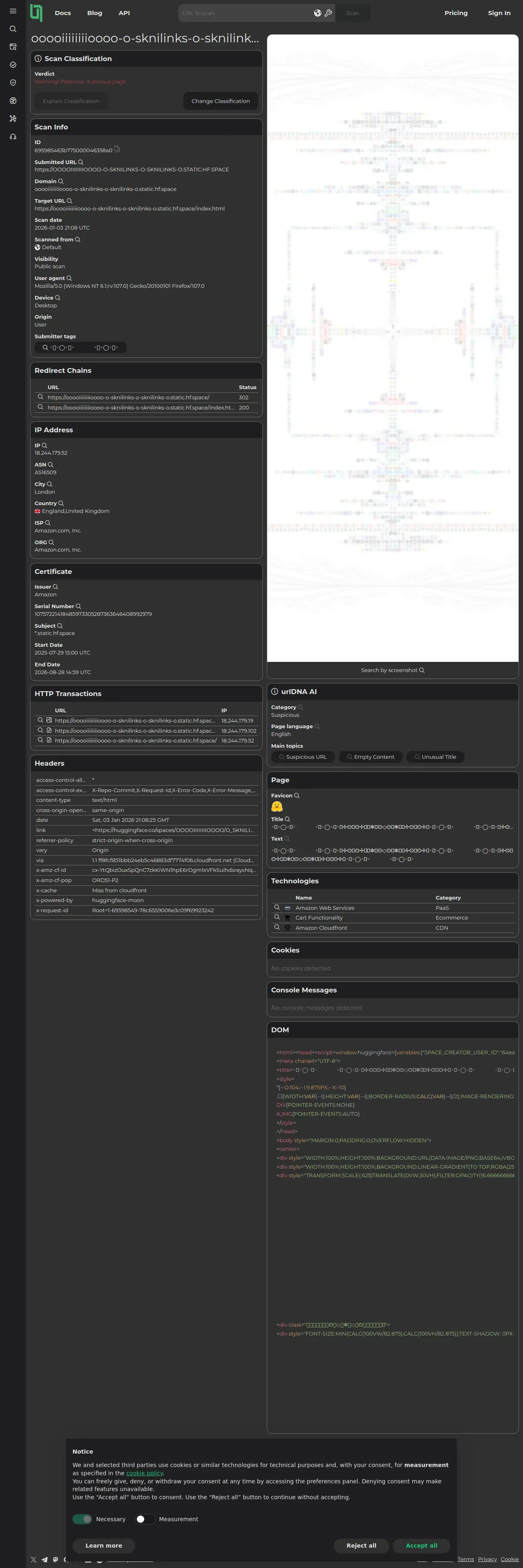This screenshot has width=523, height=1568.
Task: Click the search icon on the 302 redirect row
Action: click(41, 397)
